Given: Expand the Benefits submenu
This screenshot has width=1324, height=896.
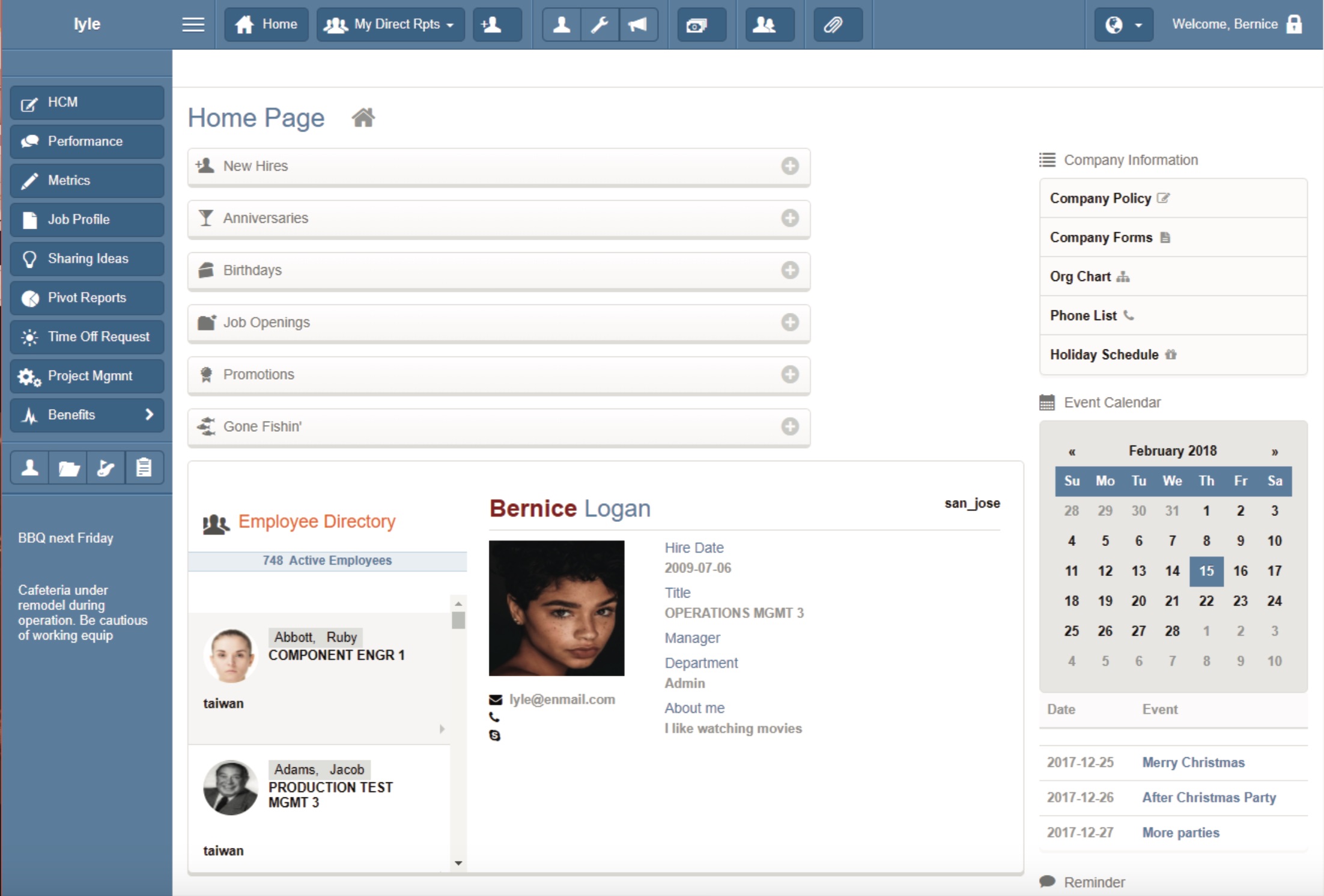Looking at the screenshot, I should [87, 415].
